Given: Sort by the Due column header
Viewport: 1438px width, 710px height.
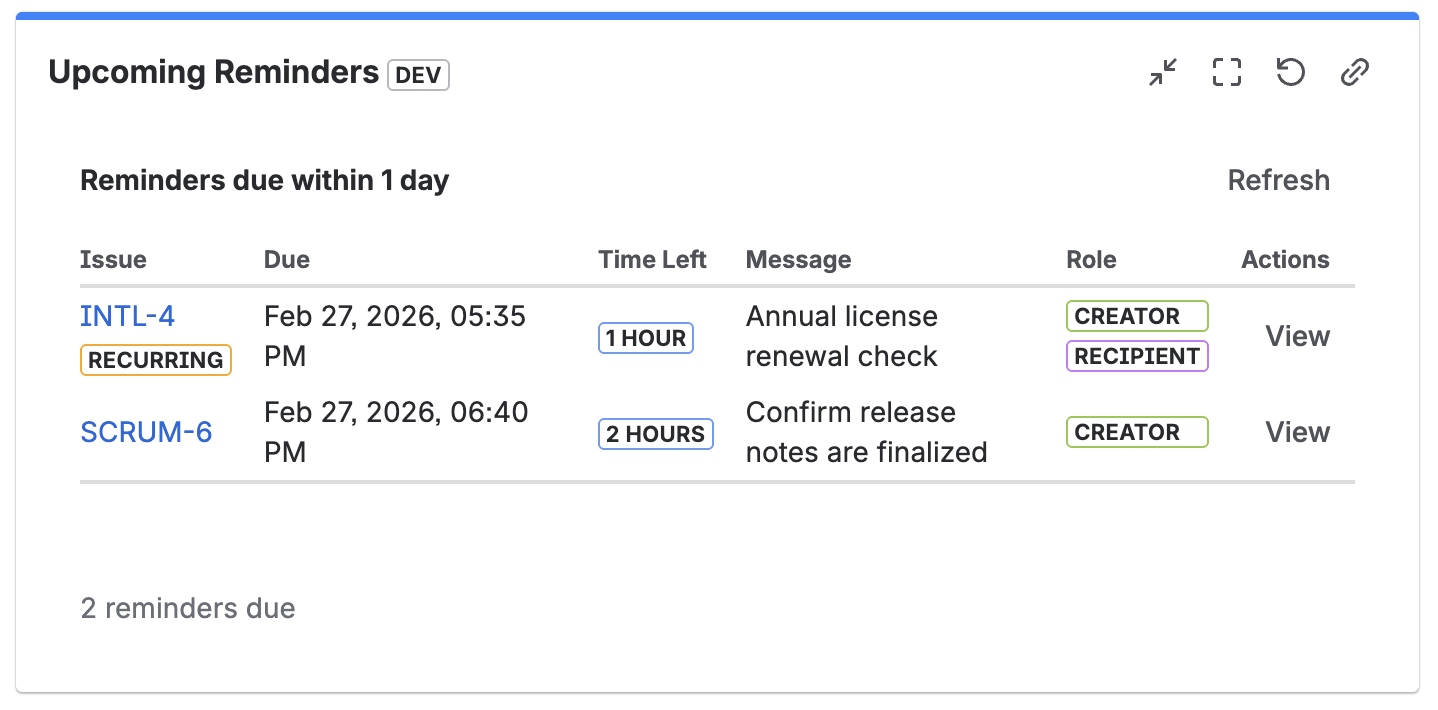Looking at the screenshot, I should click(x=286, y=259).
